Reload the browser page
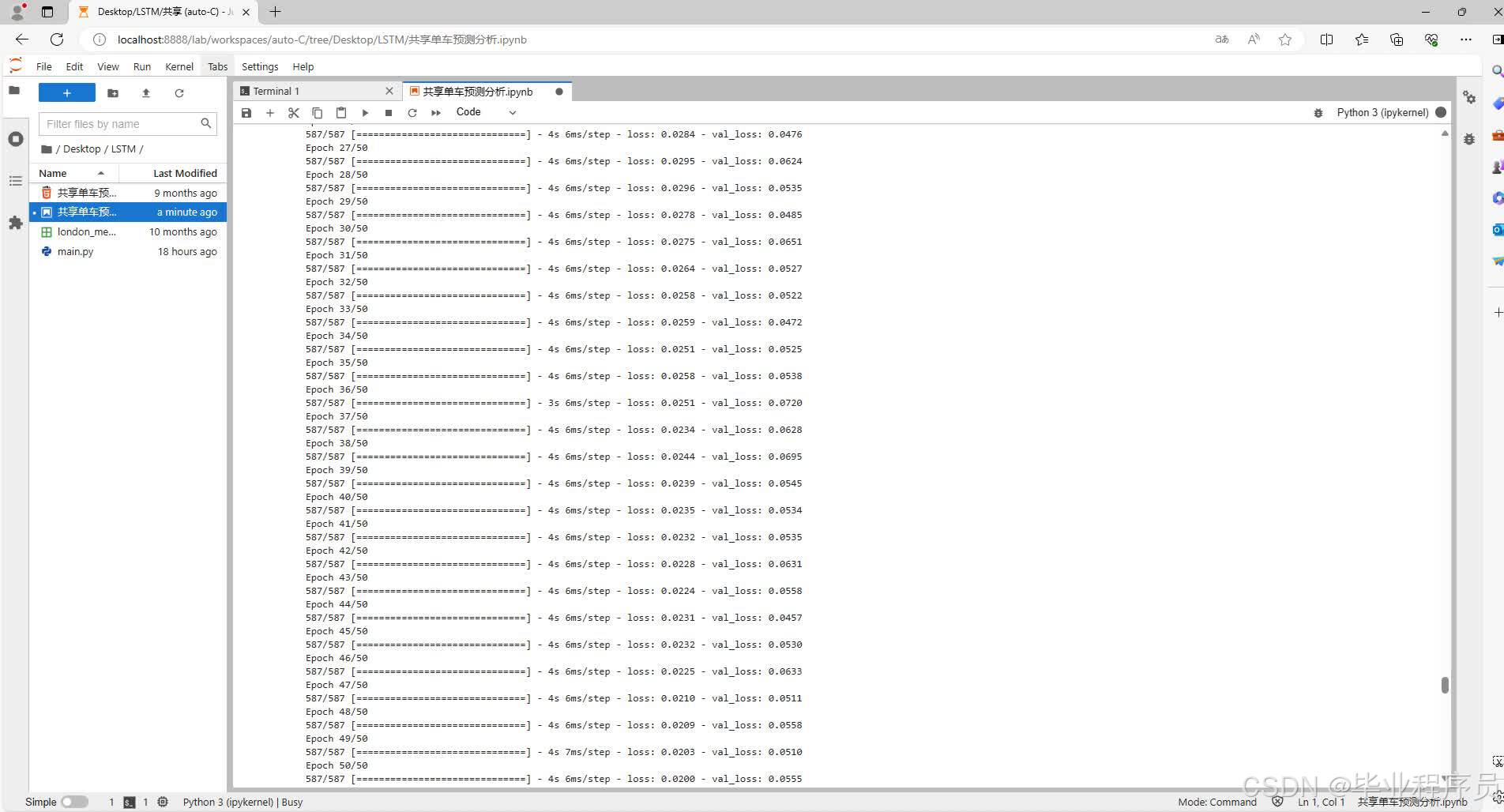Screen dimensions: 1504x812 [x=57, y=39]
